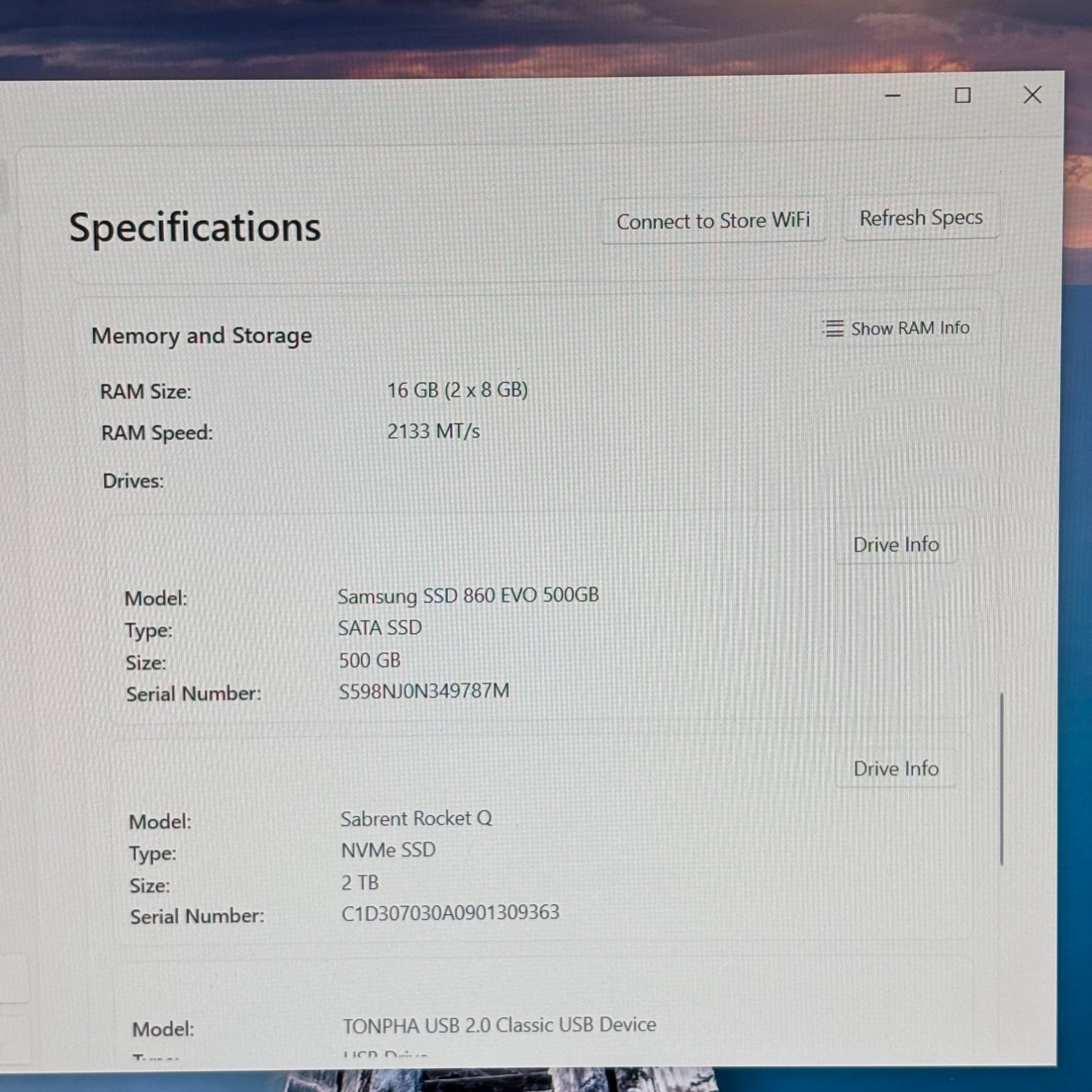Click the RAM Speed label

click(157, 432)
